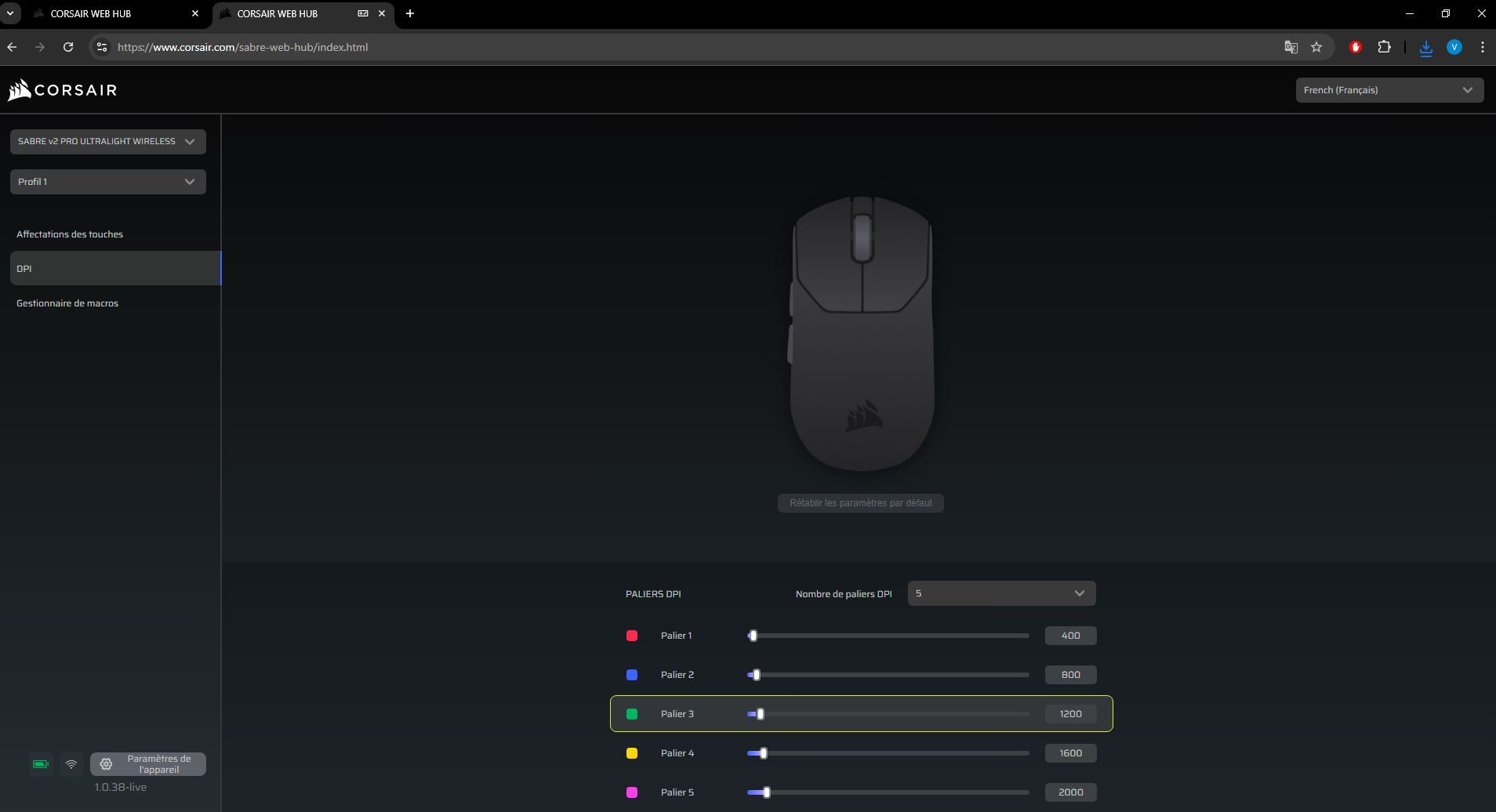Open Google Translate from the address bar

pos(1291,47)
